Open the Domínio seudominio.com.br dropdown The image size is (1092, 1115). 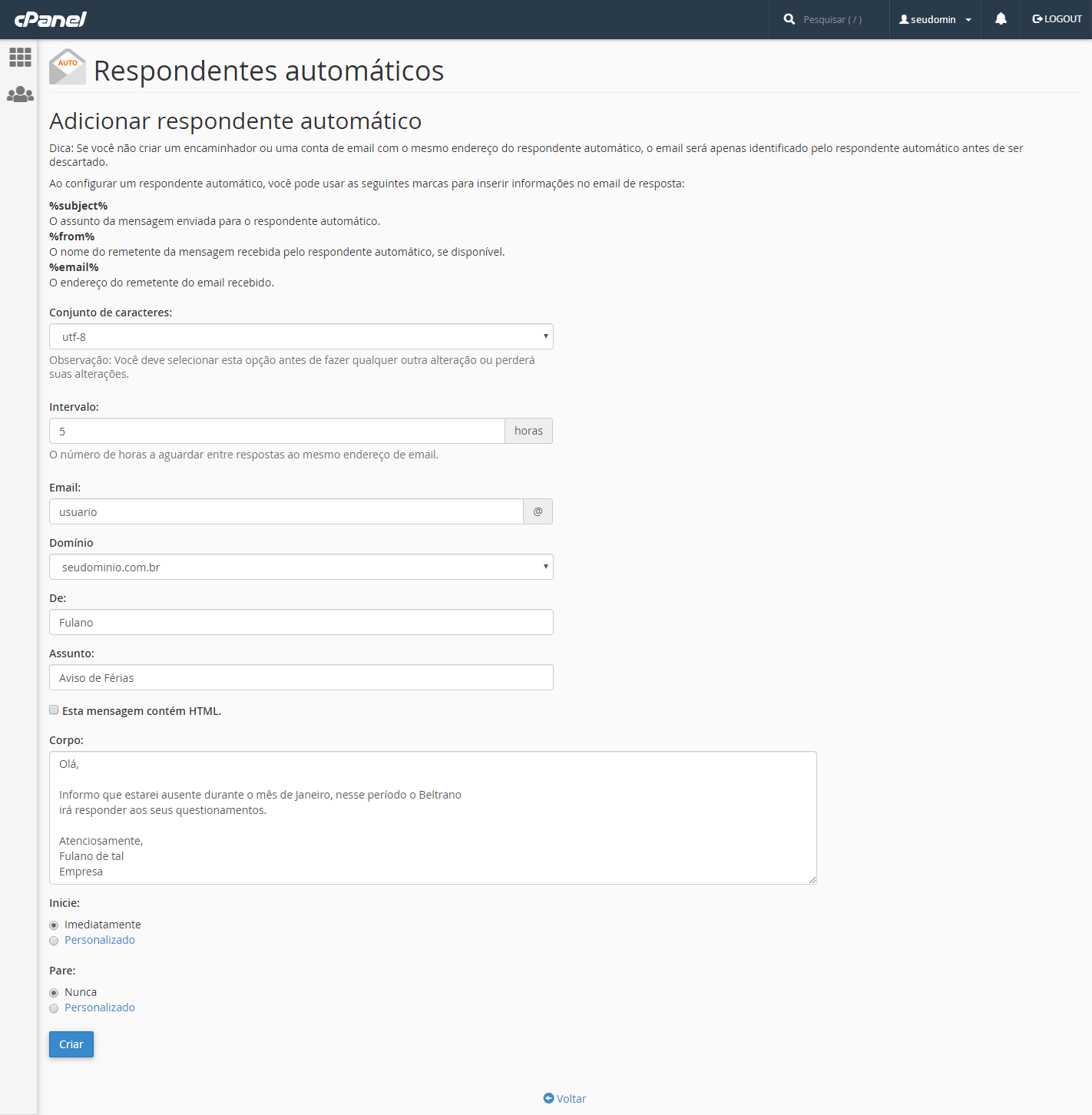point(301,567)
